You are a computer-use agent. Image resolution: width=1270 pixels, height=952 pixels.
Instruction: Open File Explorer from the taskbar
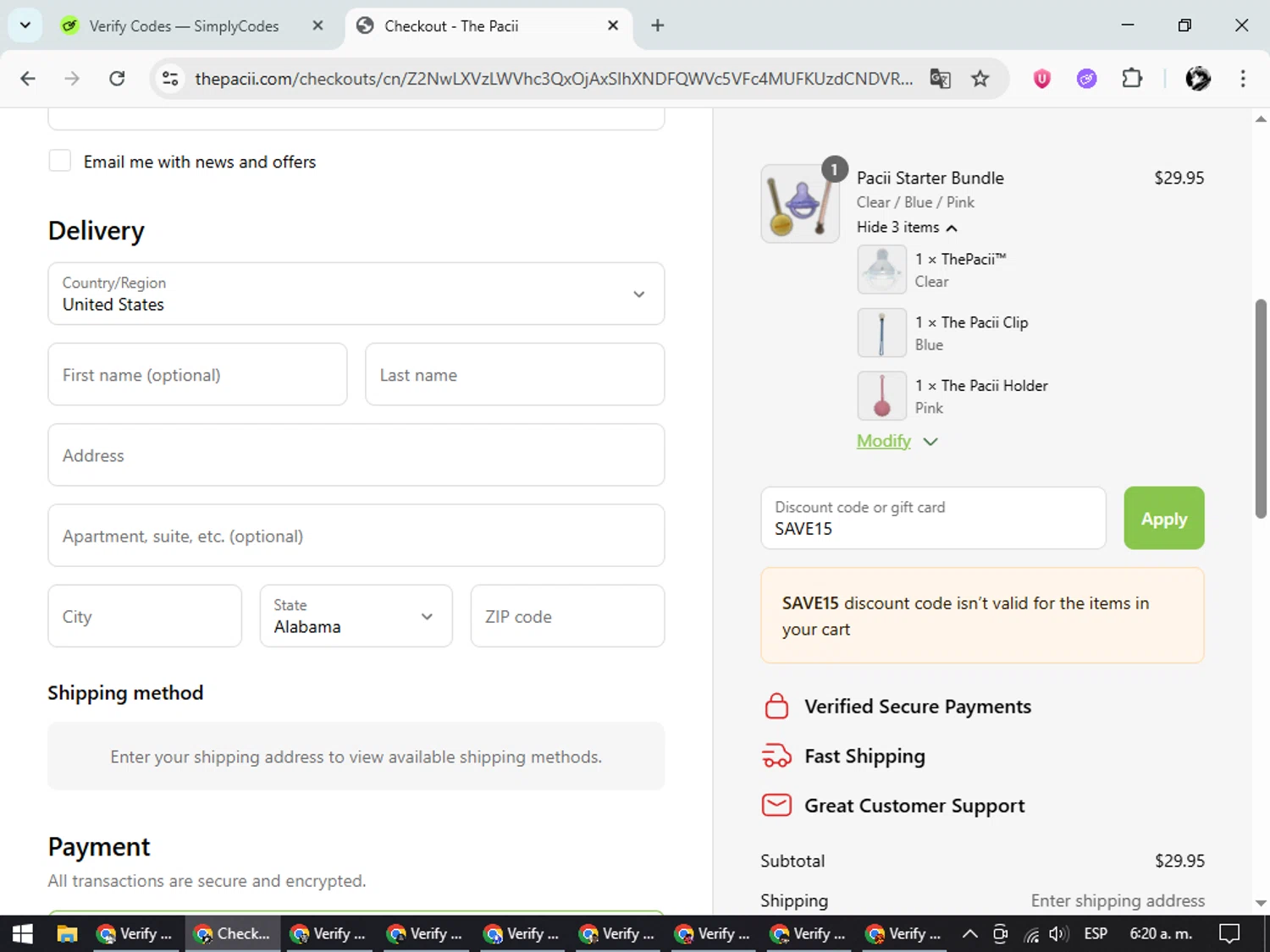point(67,933)
